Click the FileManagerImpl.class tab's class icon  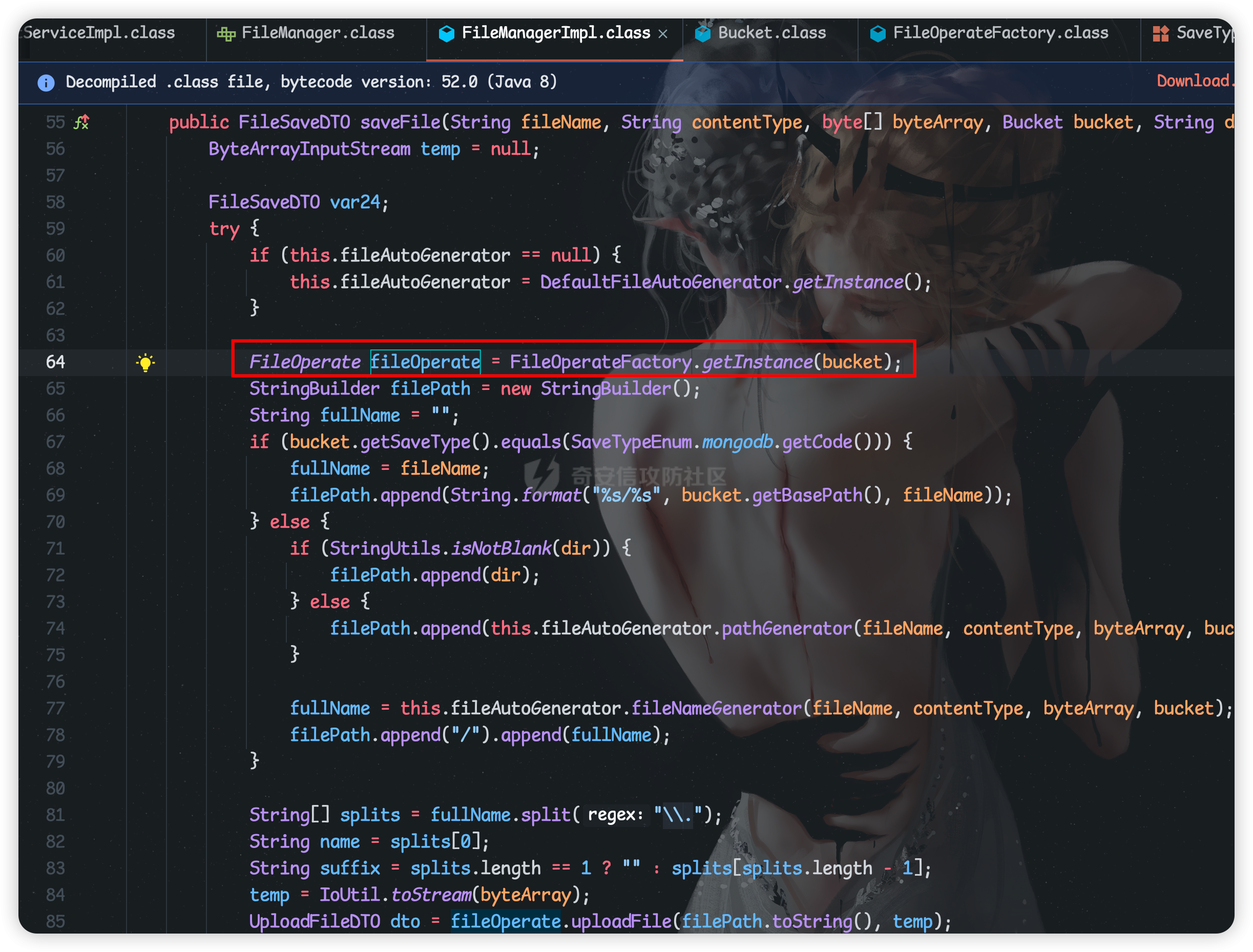[x=446, y=33]
